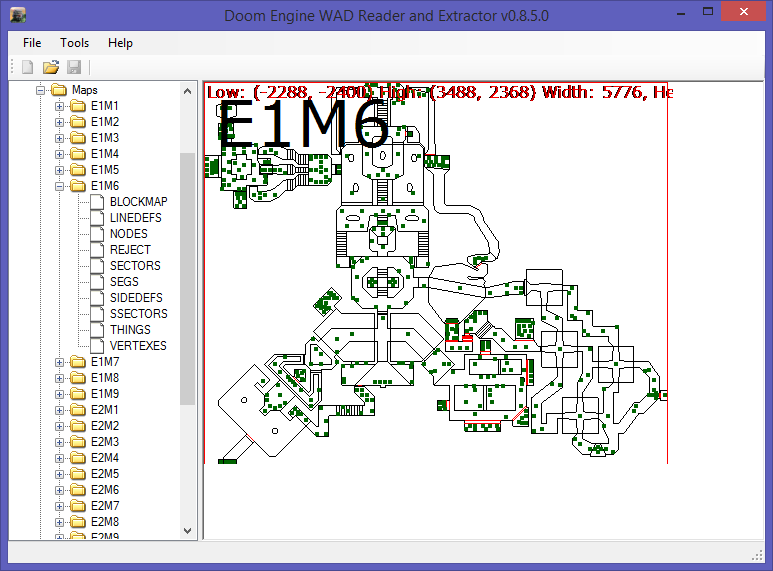Viewport: 773px width, 571px height.
Task: Click the Save toolbar icon
Action: (74, 67)
